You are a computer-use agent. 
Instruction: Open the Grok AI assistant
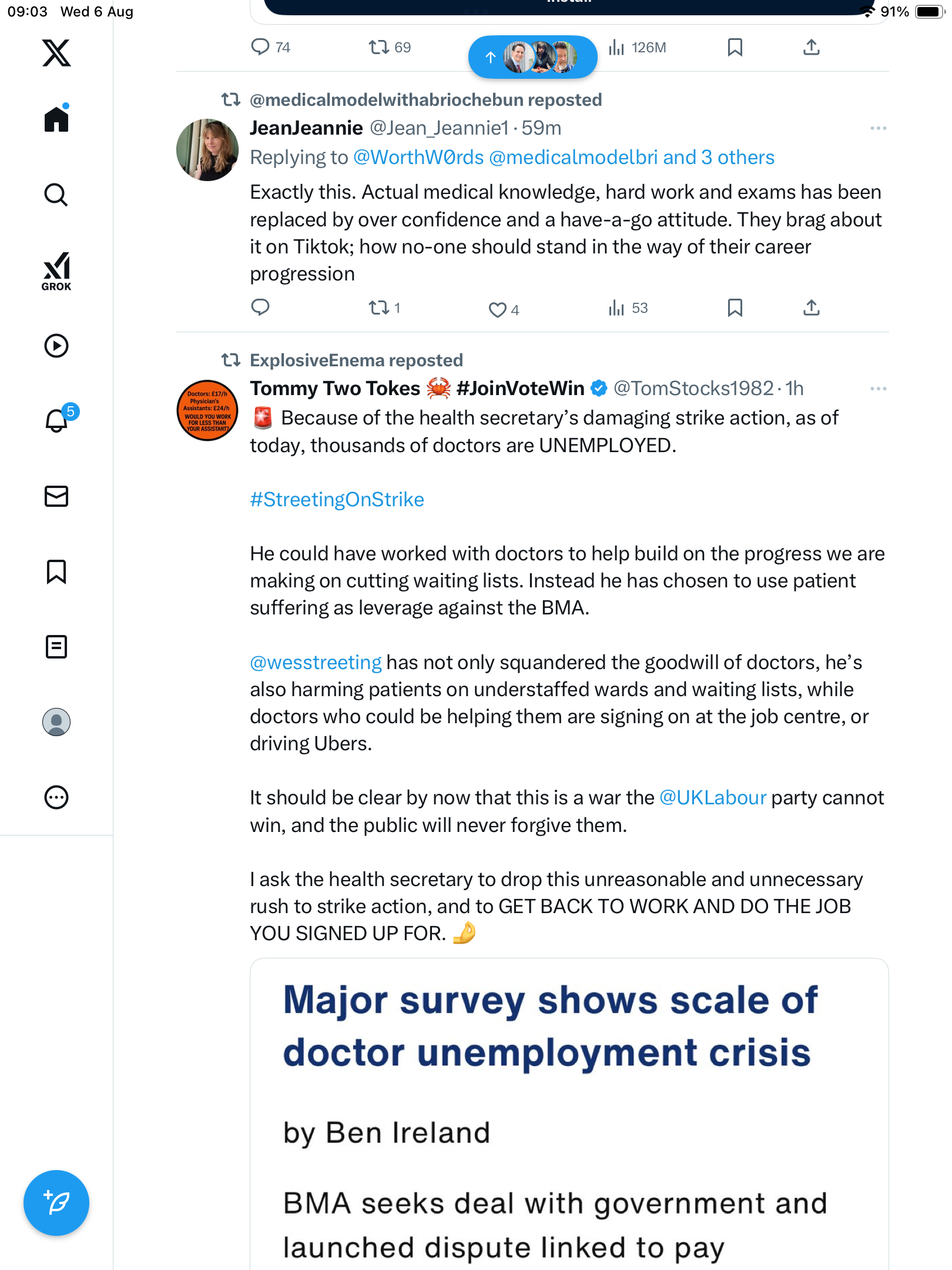(x=56, y=271)
